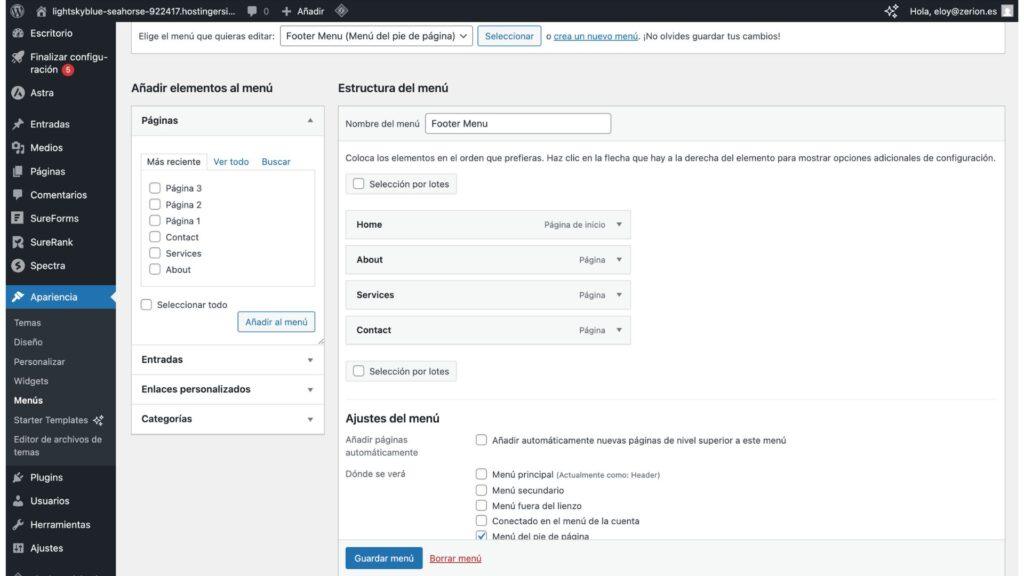Open the menu selection dropdown

(x=376, y=36)
